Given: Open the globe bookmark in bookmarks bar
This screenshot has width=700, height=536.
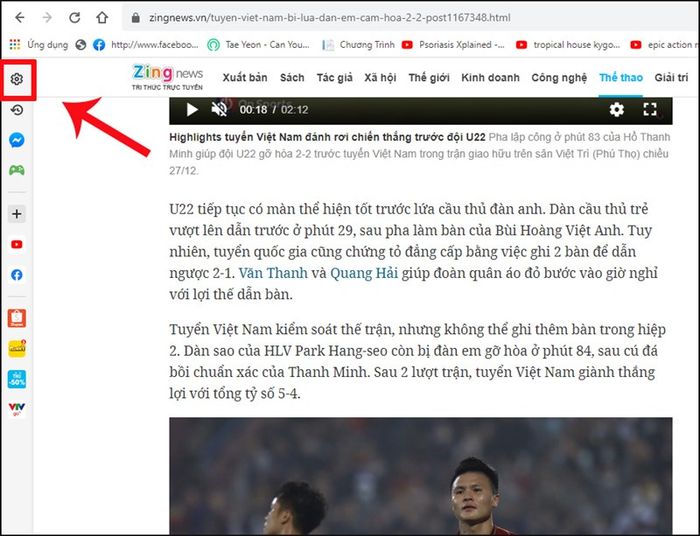Looking at the screenshot, I should (81, 45).
